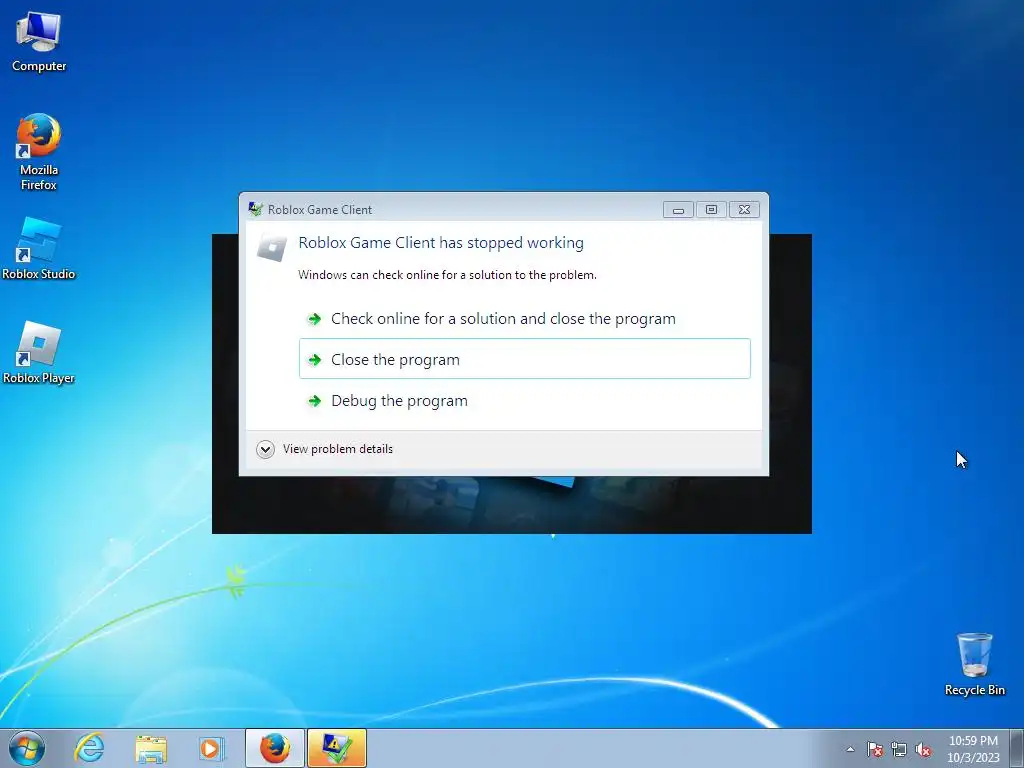Screen dimensions: 1024x768
Task: Close the Roblox Game Client dialog
Action: point(744,210)
